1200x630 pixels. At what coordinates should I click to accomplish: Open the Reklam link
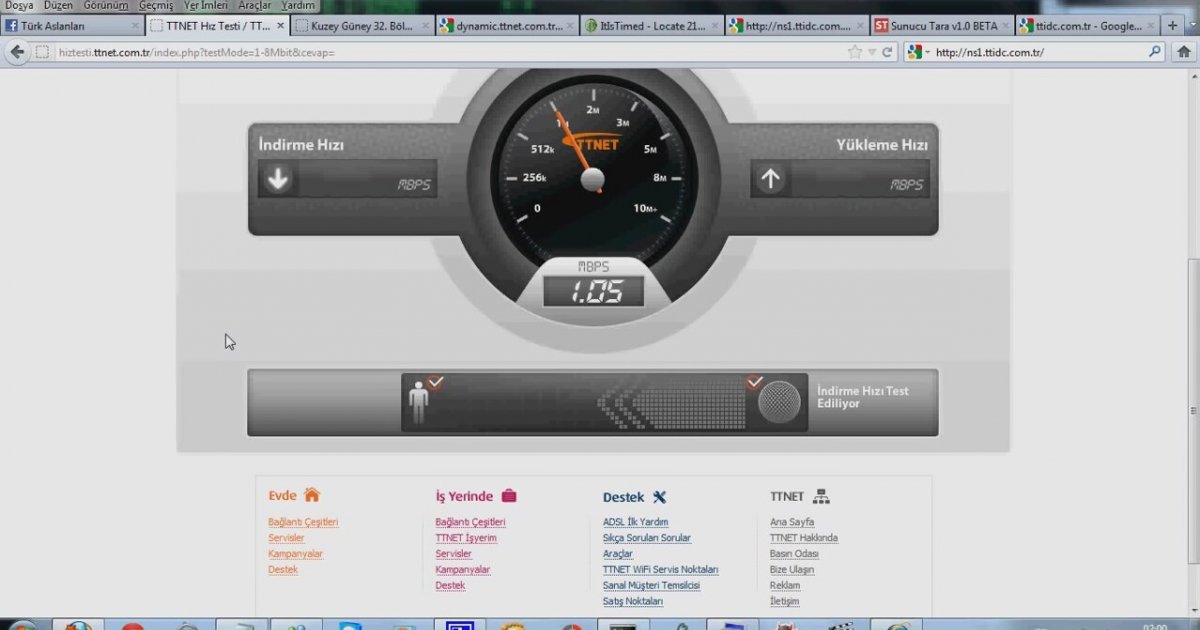point(785,586)
